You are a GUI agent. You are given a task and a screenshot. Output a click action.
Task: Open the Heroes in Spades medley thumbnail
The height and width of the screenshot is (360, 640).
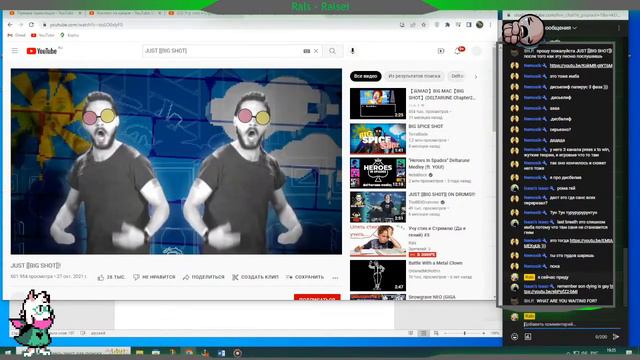378,173
